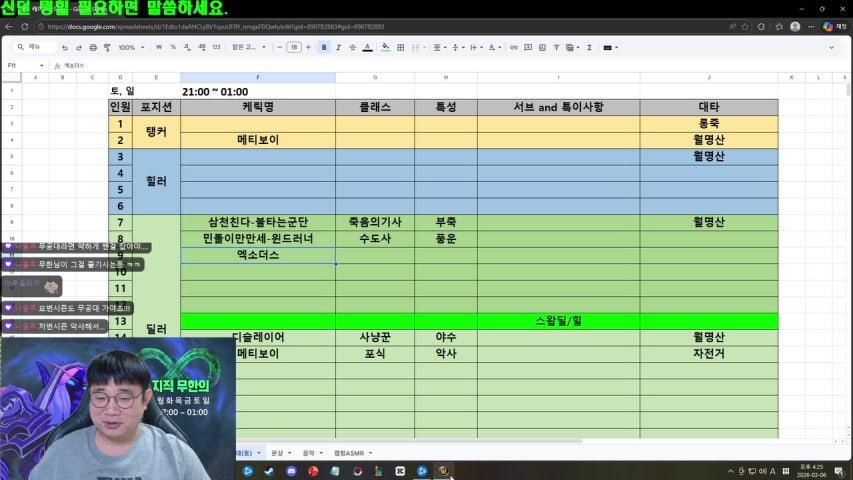Click the browser address bar URL

215,26
